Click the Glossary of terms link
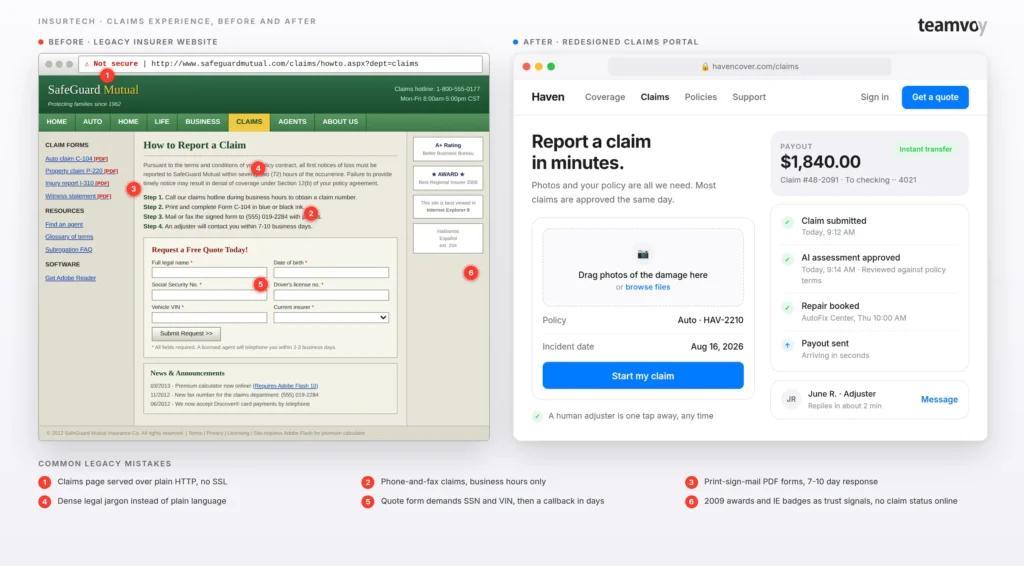 point(69,237)
